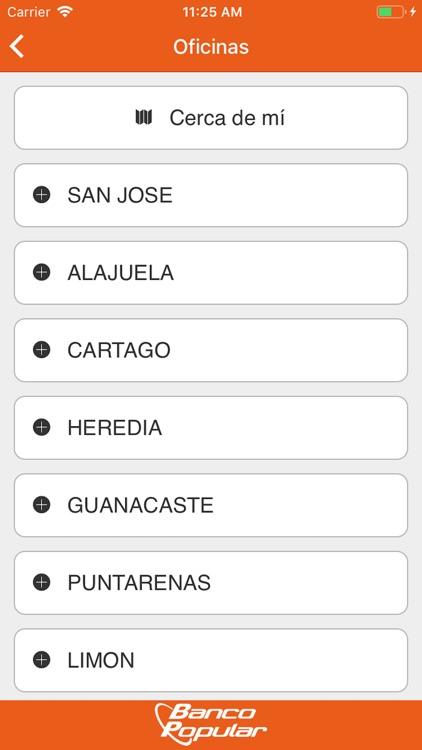Tap the Banco Popular logo
The image size is (422, 750).
pos(211,725)
